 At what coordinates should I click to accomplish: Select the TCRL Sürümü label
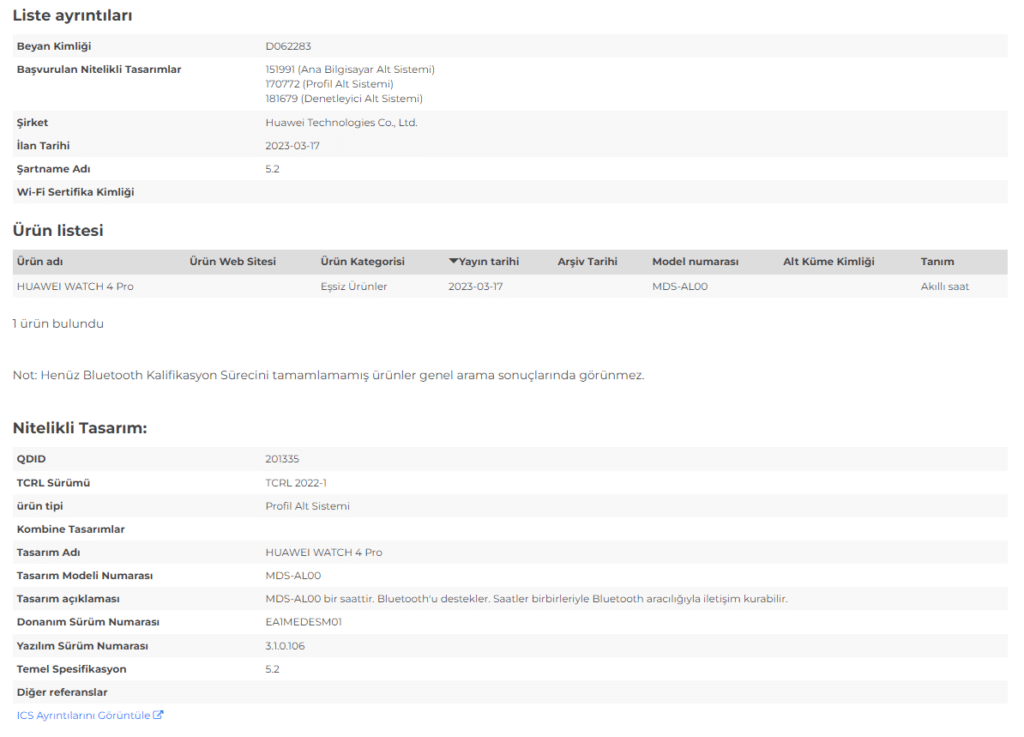point(54,483)
